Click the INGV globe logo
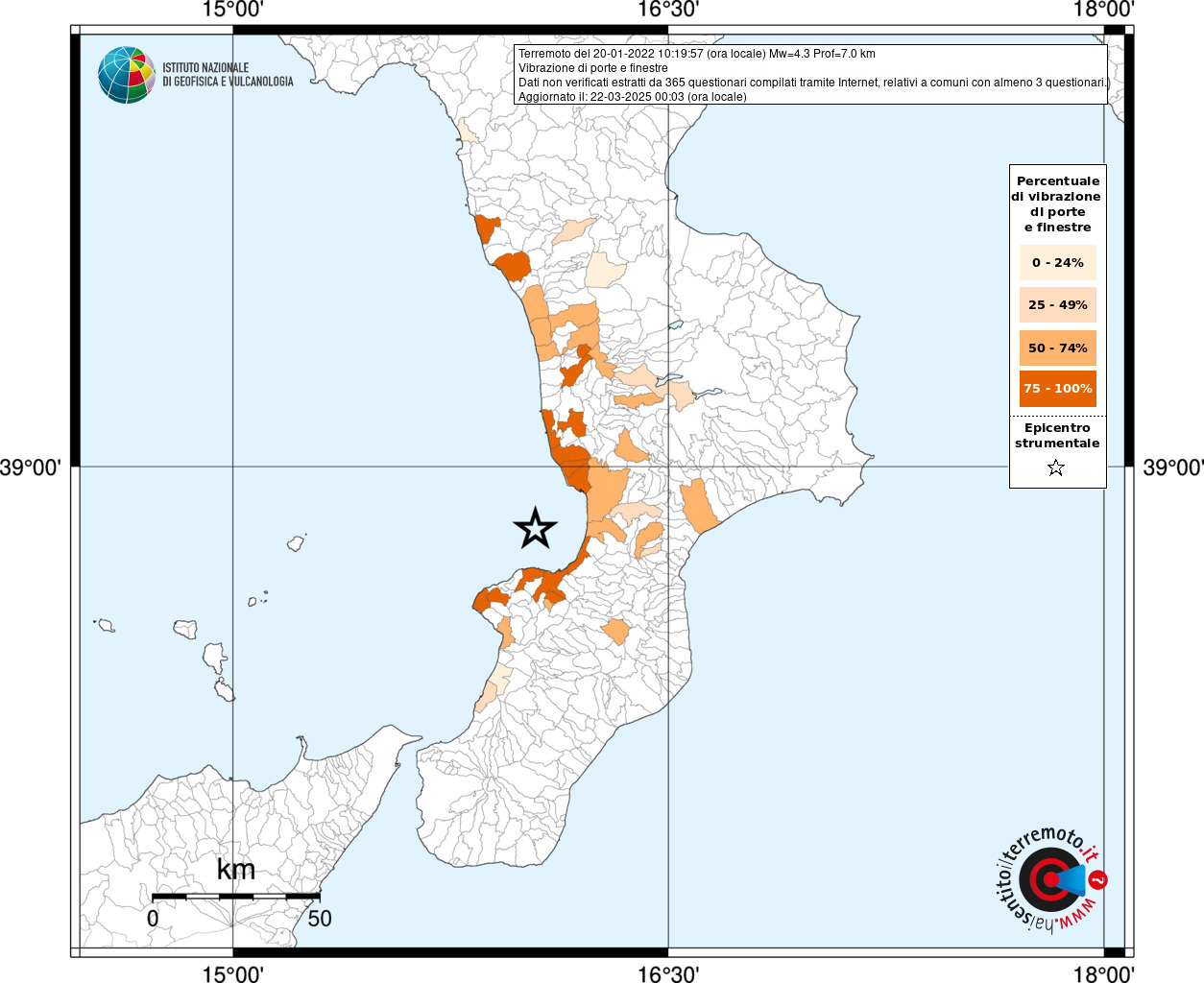The width and height of the screenshot is (1204, 983). [127, 75]
